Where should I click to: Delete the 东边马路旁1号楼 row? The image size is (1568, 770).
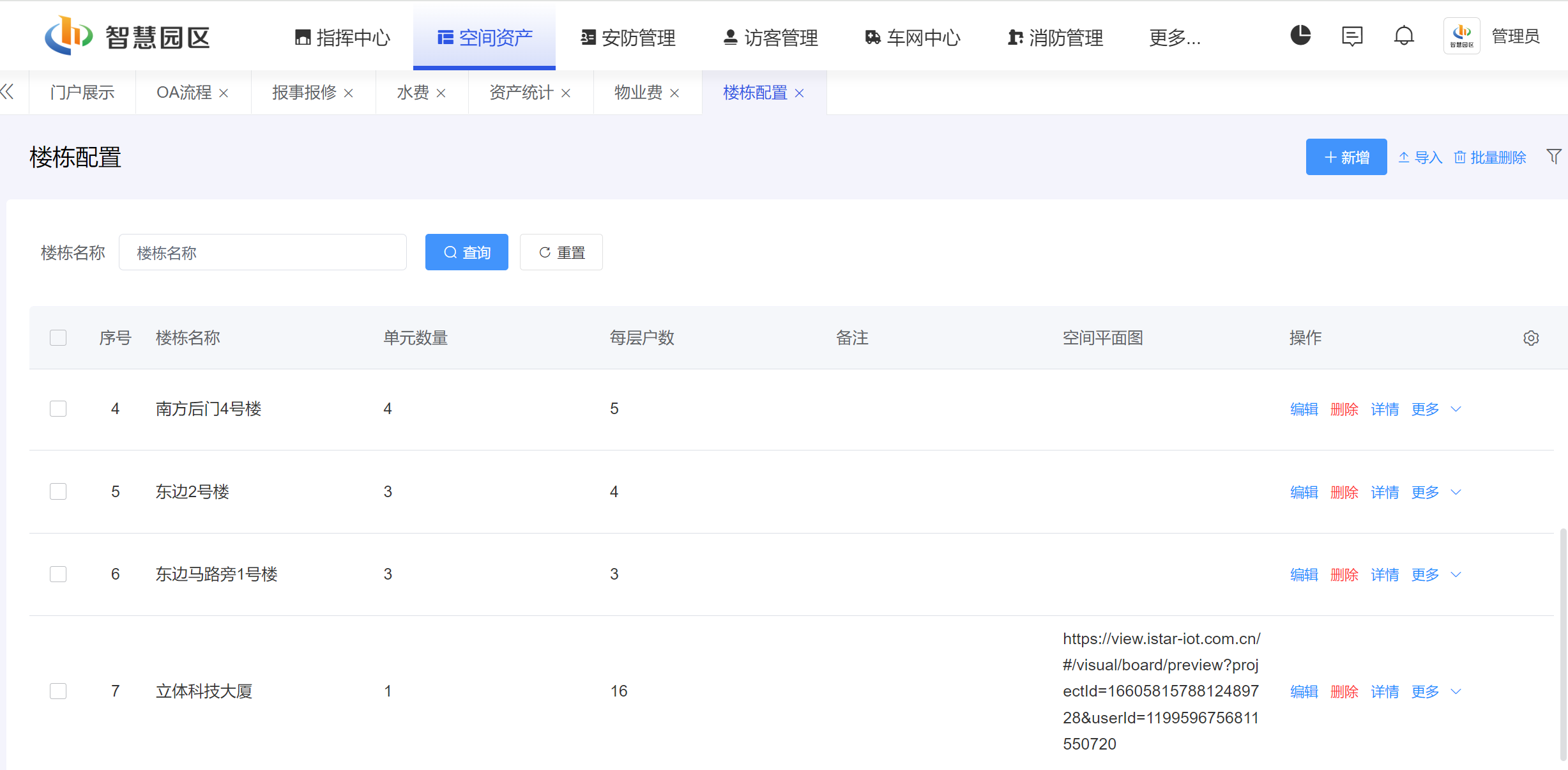click(x=1344, y=574)
